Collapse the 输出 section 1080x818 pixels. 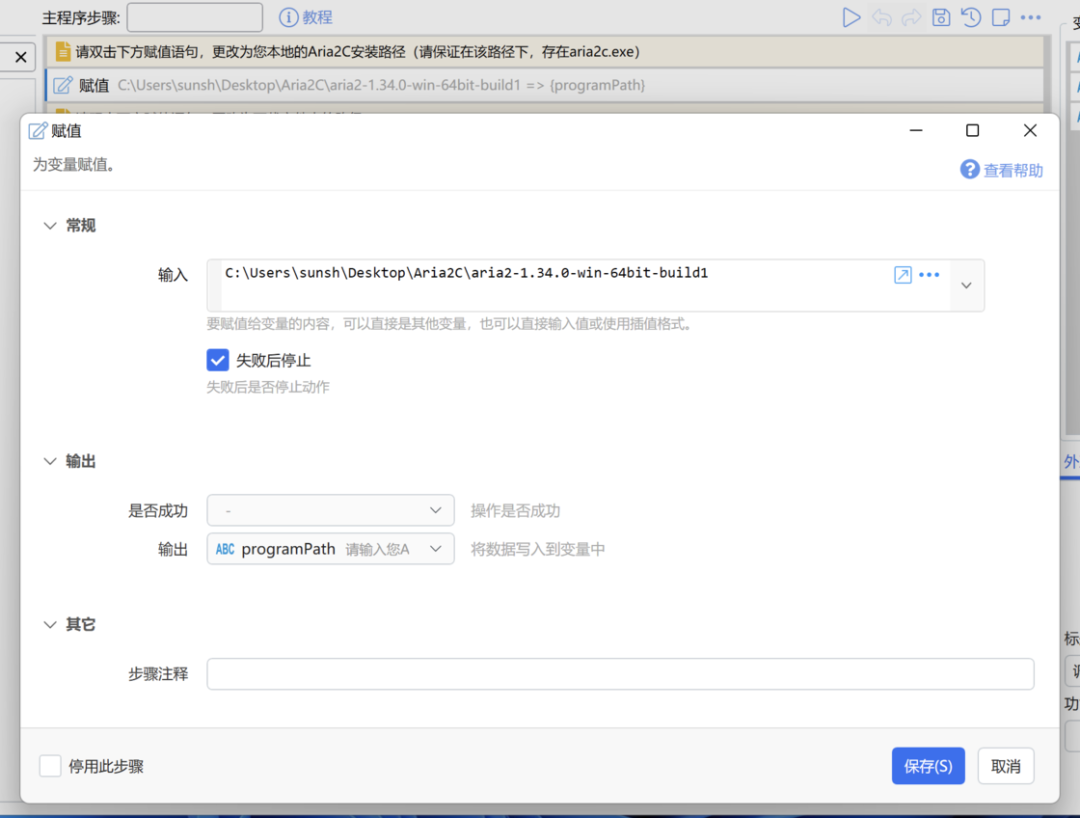pyautogui.click(x=50, y=461)
